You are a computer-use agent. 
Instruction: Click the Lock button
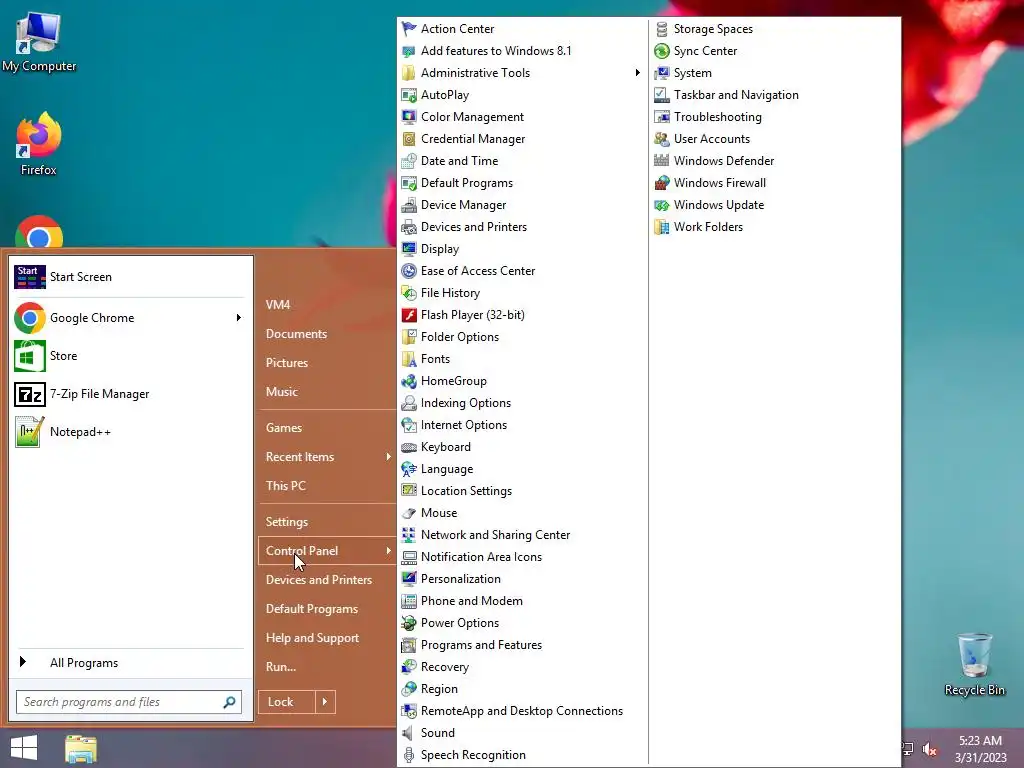[287, 702]
